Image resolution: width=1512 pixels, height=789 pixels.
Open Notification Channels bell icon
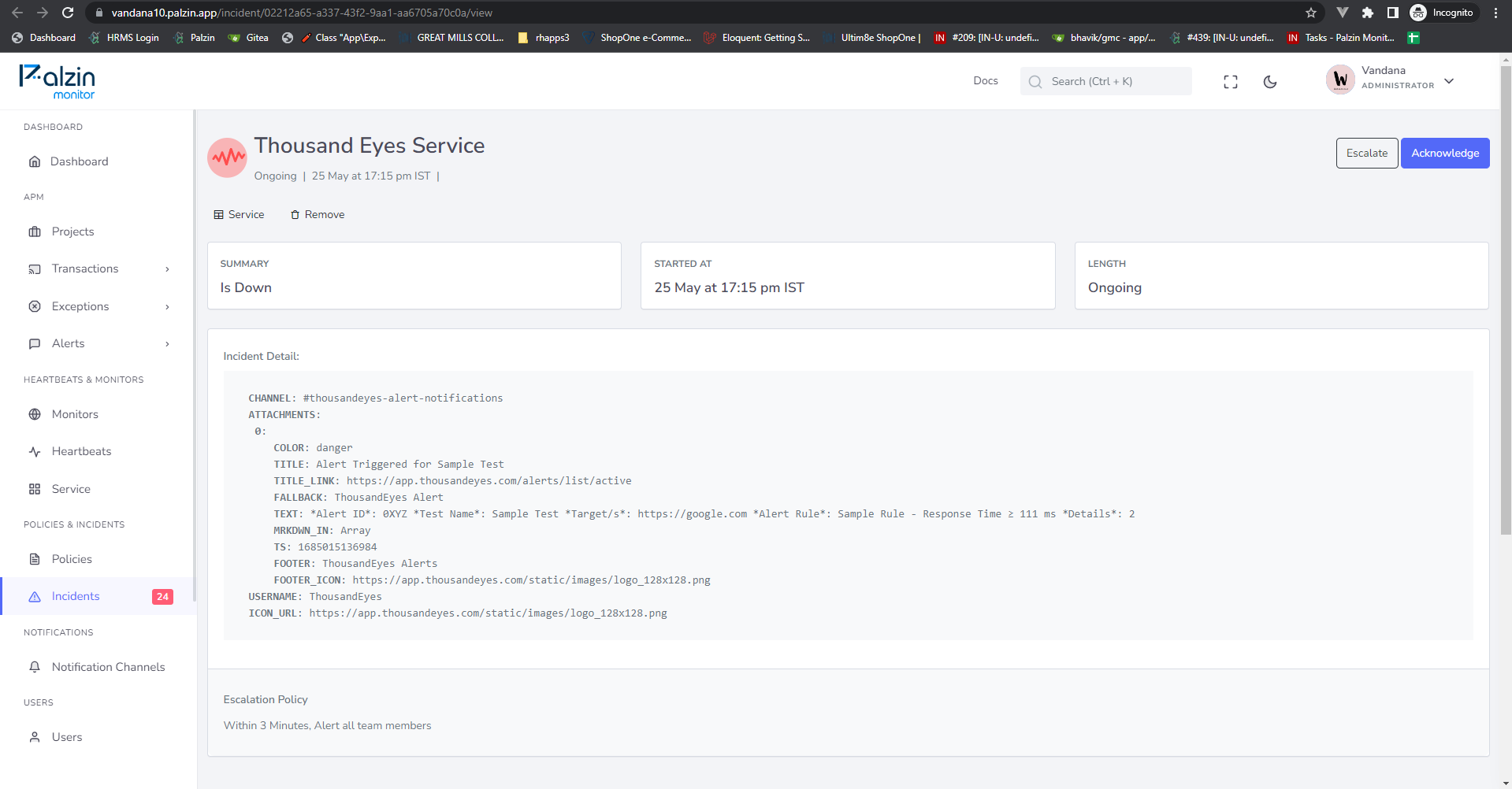(35, 667)
